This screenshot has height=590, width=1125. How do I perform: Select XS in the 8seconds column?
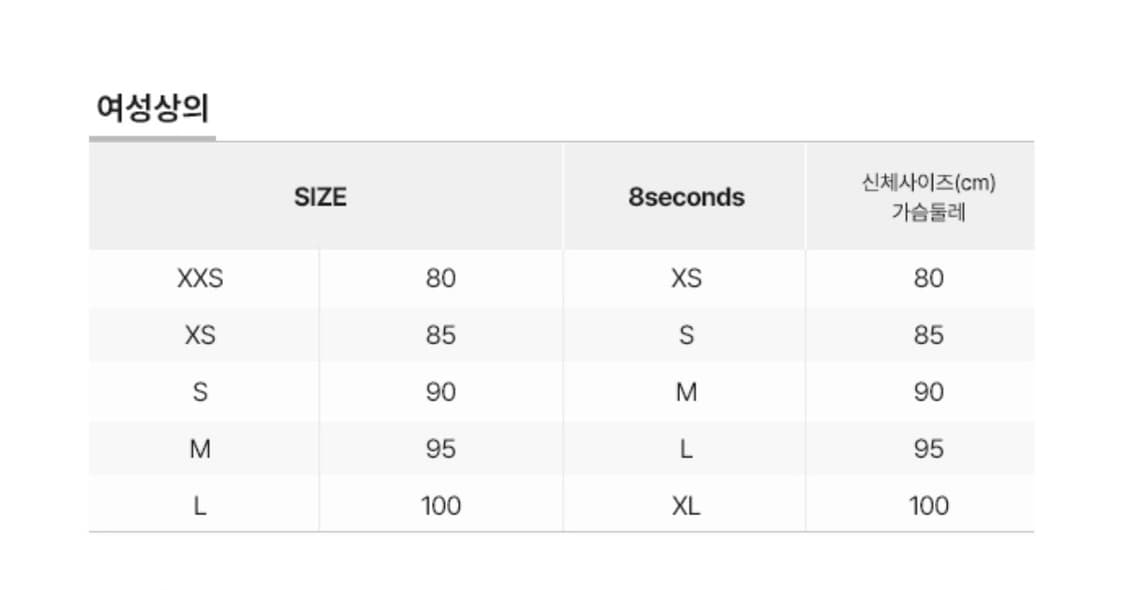coord(686,278)
